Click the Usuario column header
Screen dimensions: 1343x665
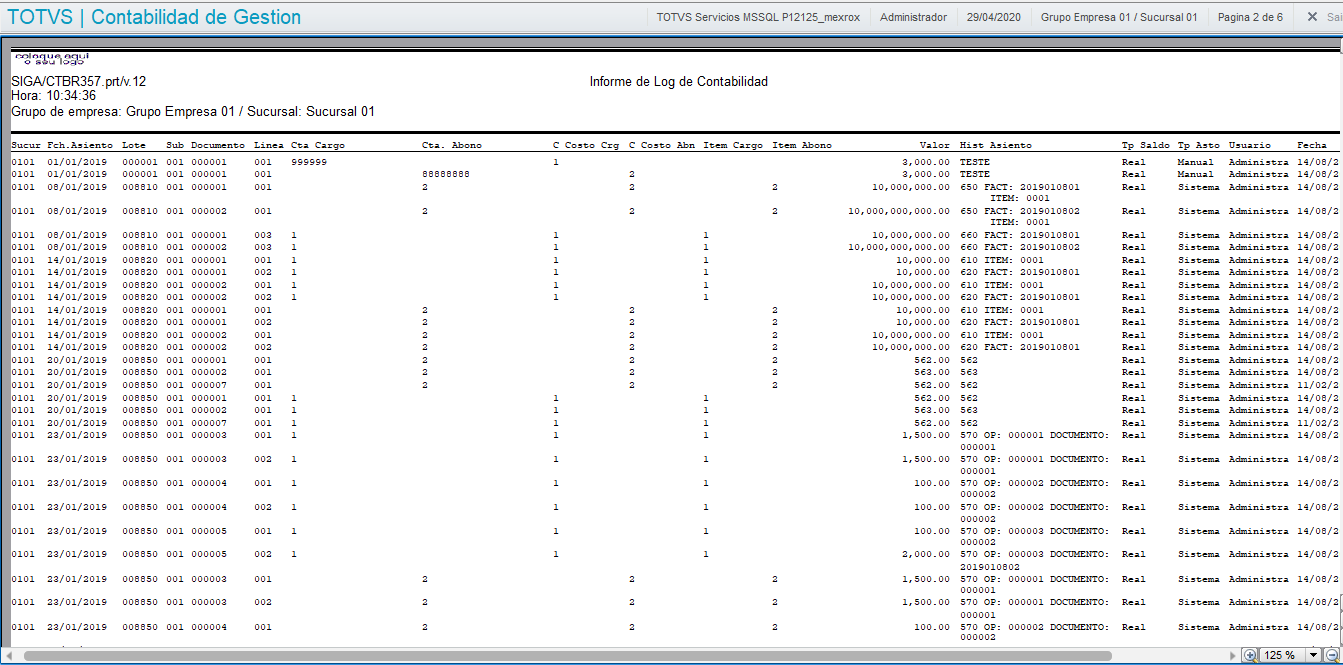click(1250, 145)
